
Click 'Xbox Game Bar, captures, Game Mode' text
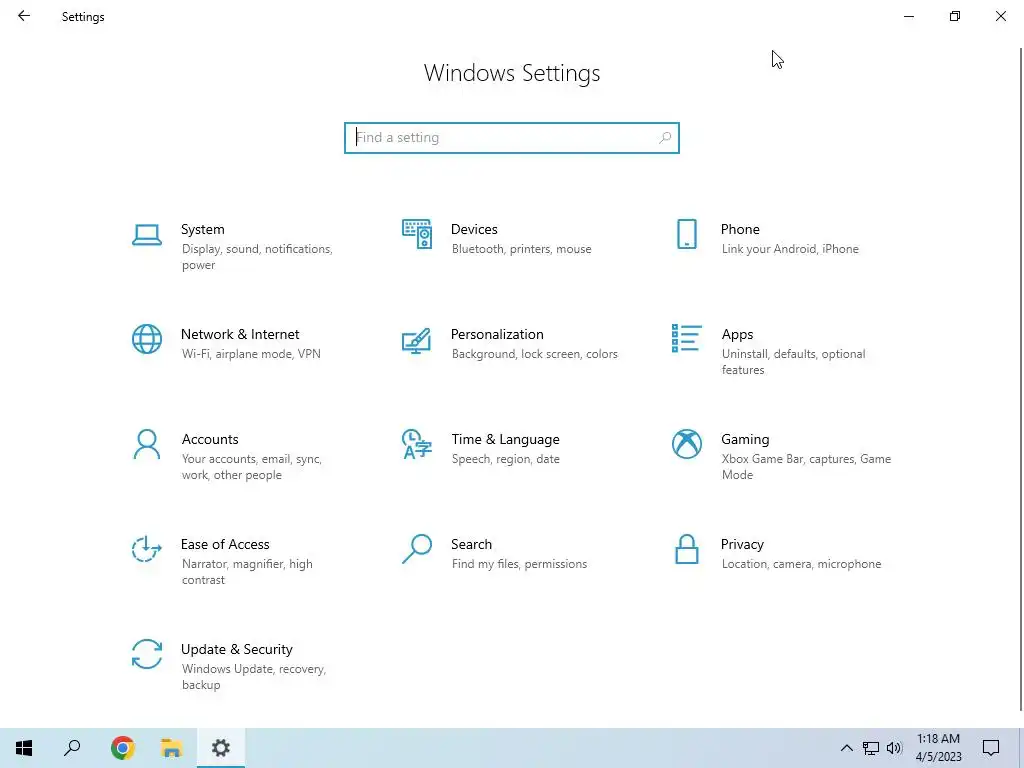[x=806, y=467]
